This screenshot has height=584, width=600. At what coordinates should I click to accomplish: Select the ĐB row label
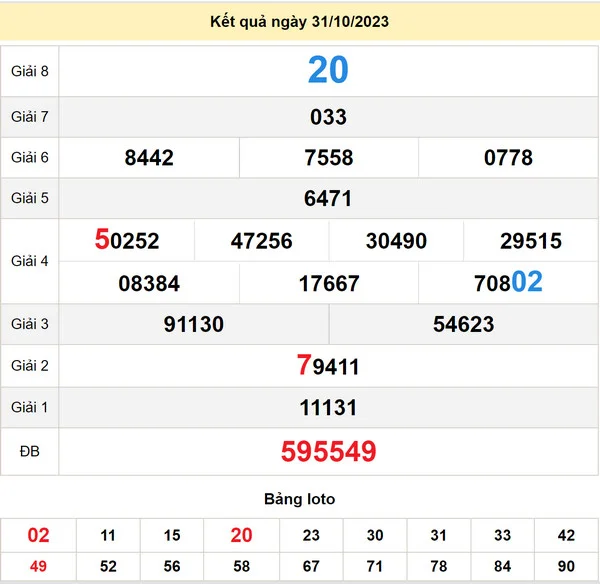(x=29, y=452)
